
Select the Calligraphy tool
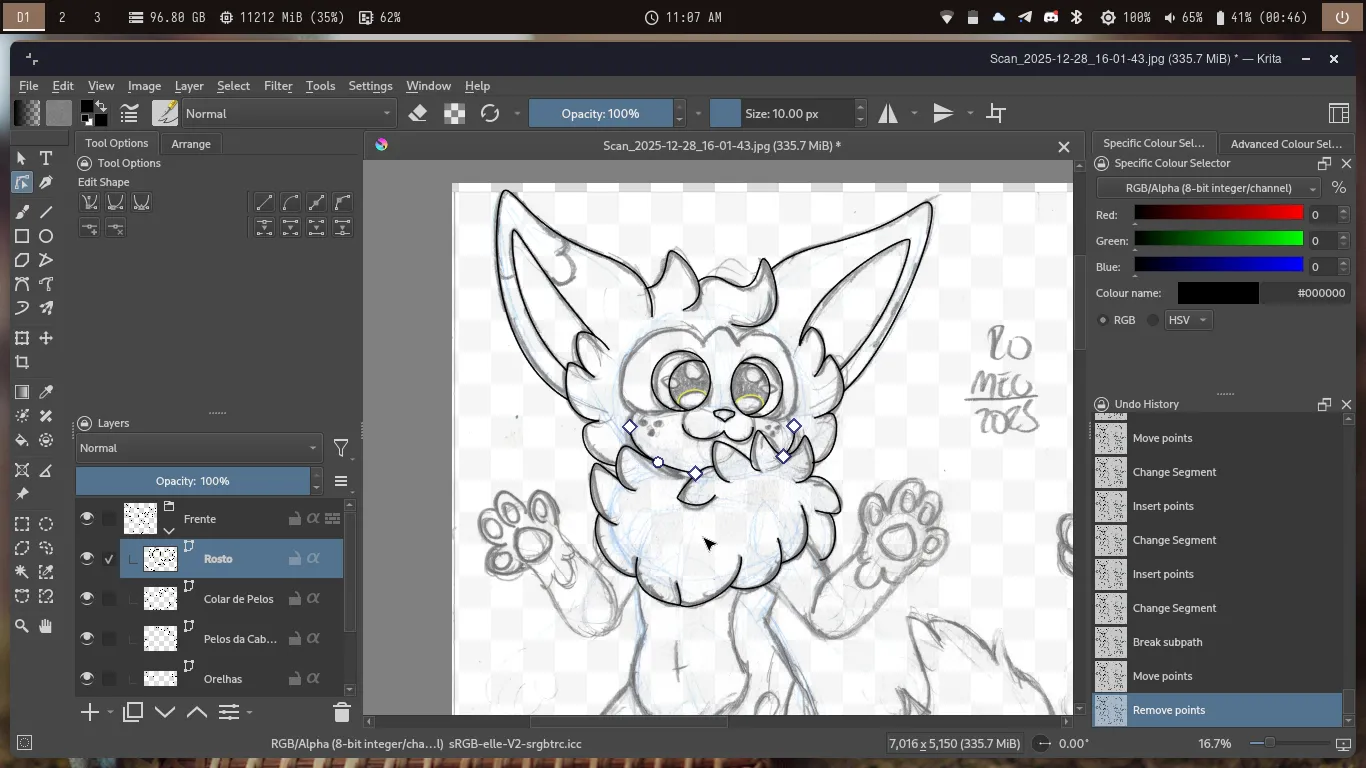[x=46, y=183]
